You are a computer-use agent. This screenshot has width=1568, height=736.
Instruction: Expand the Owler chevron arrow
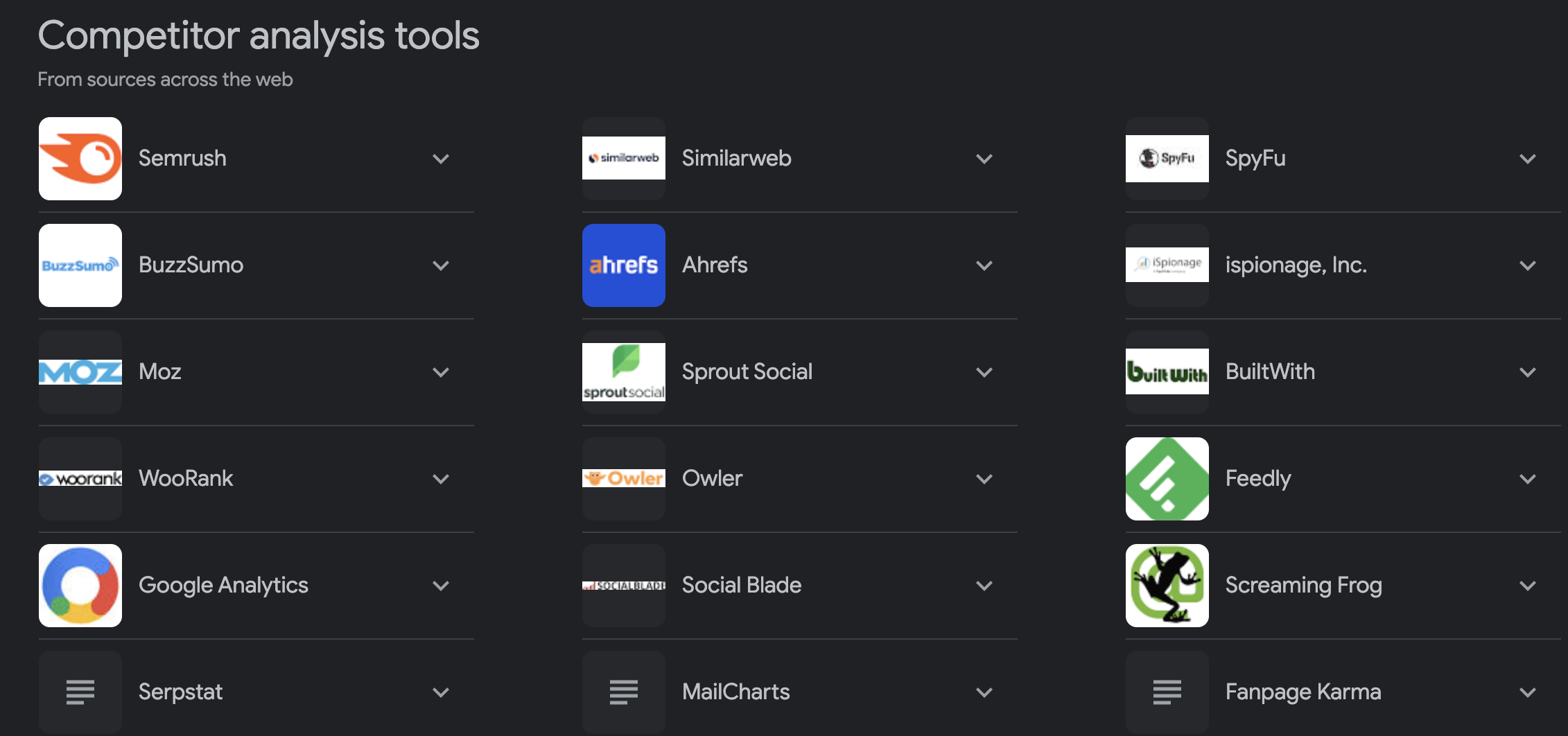[984, 479]
